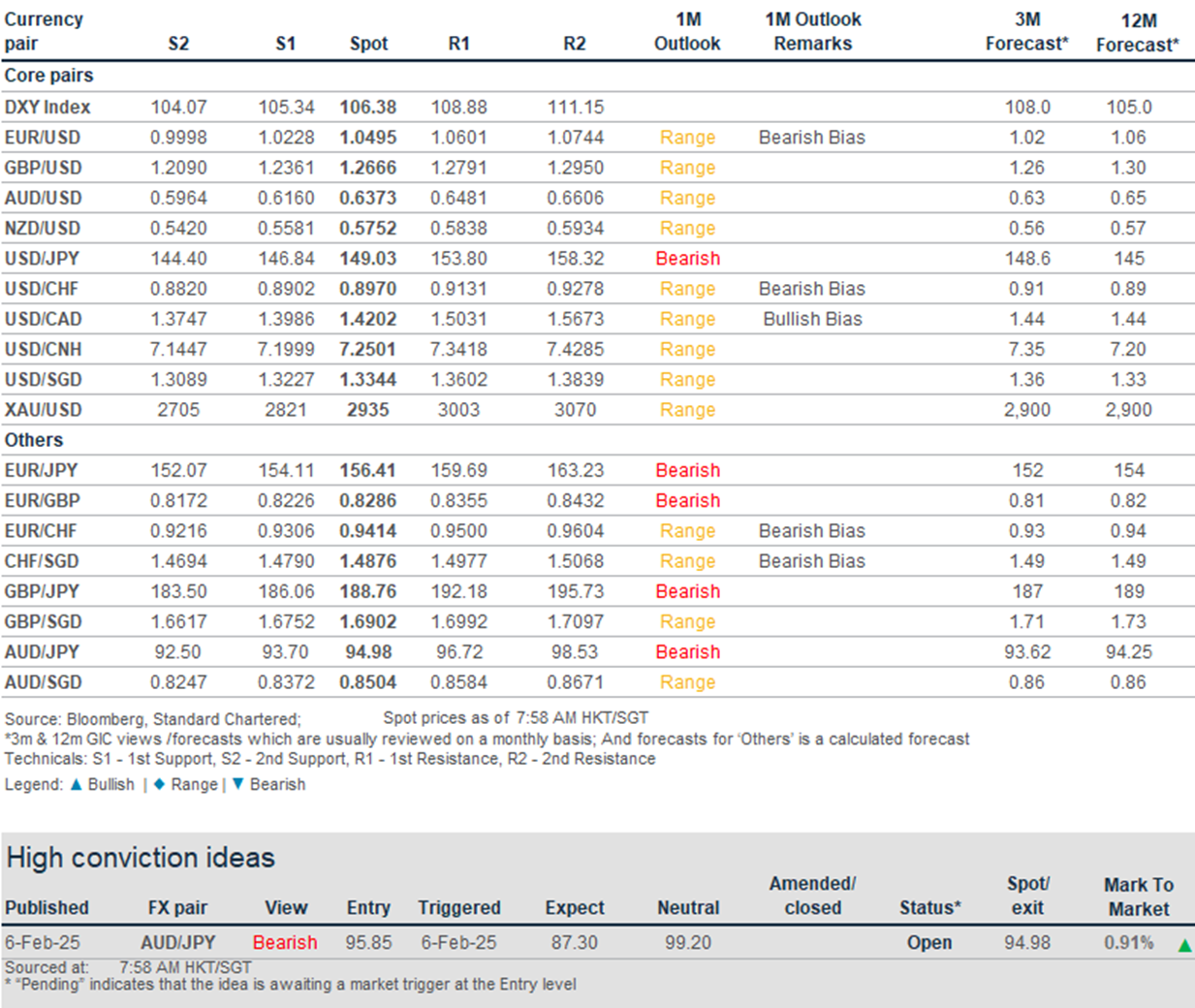Select the GBP/USD spot value 1.2666
Viewport: 1195px width, 1008px height.
click(368, 168)
